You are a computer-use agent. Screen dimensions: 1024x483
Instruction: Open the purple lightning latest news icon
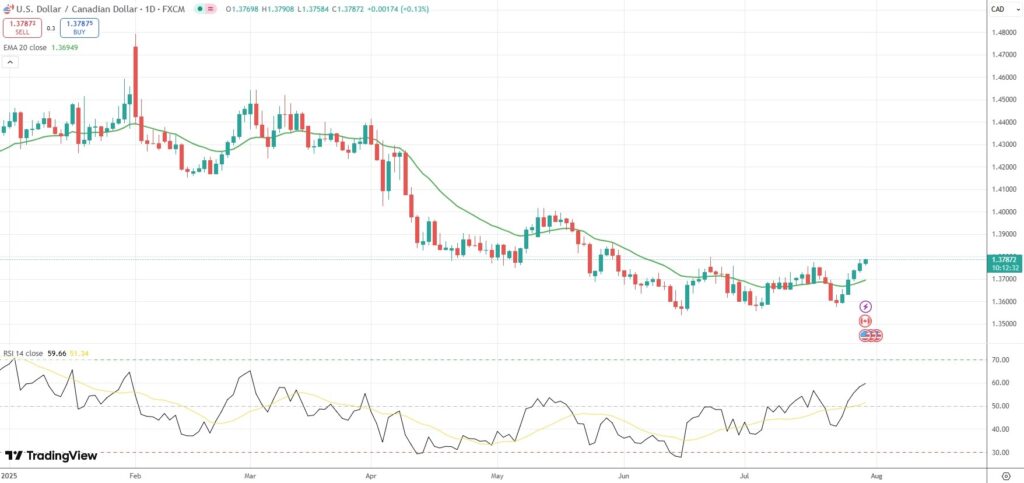(x=865, y=306)
